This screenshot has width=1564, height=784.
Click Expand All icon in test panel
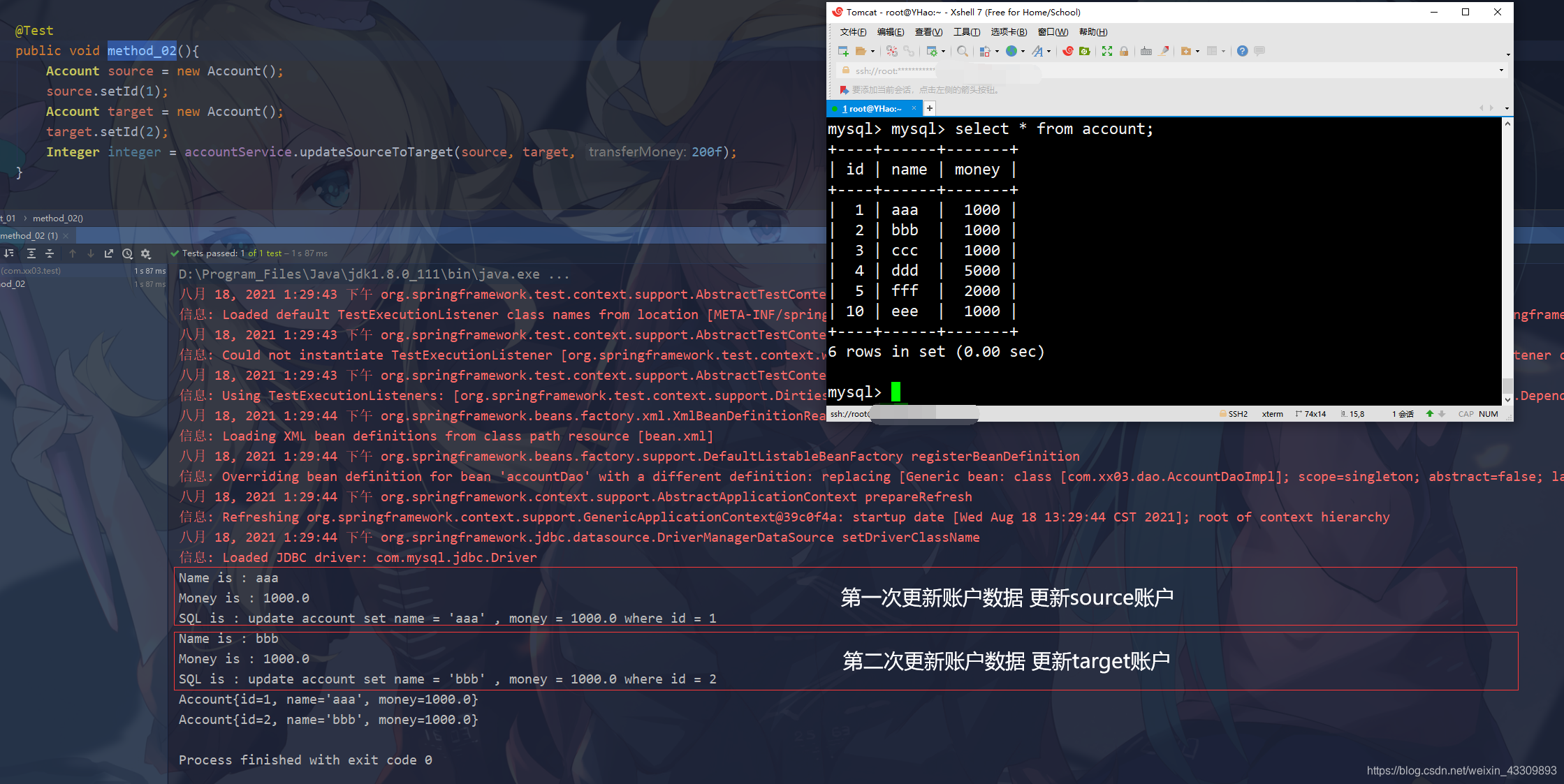[x=31, y=254]
